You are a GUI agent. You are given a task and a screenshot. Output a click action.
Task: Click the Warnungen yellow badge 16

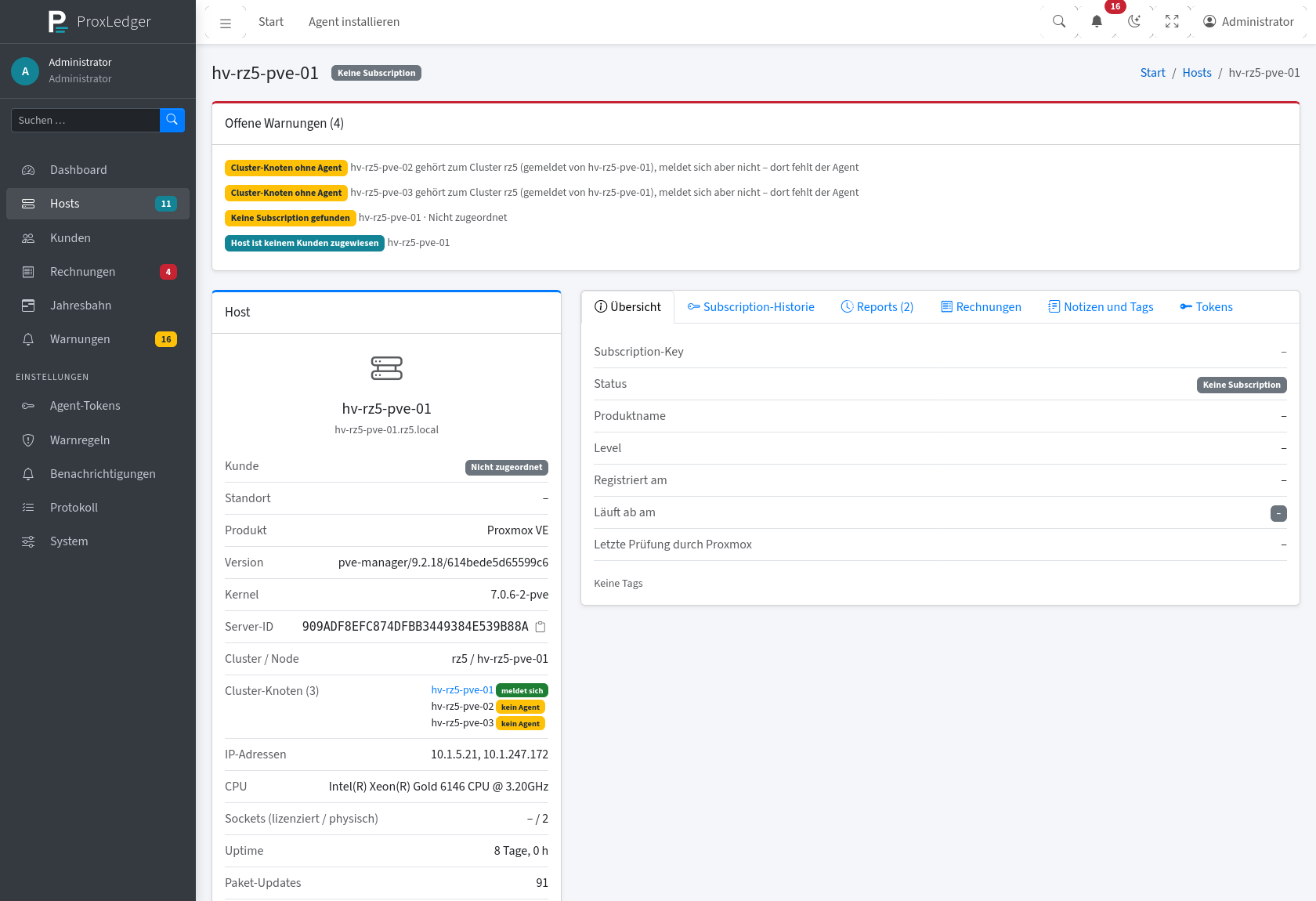click(x=166, y=339)
